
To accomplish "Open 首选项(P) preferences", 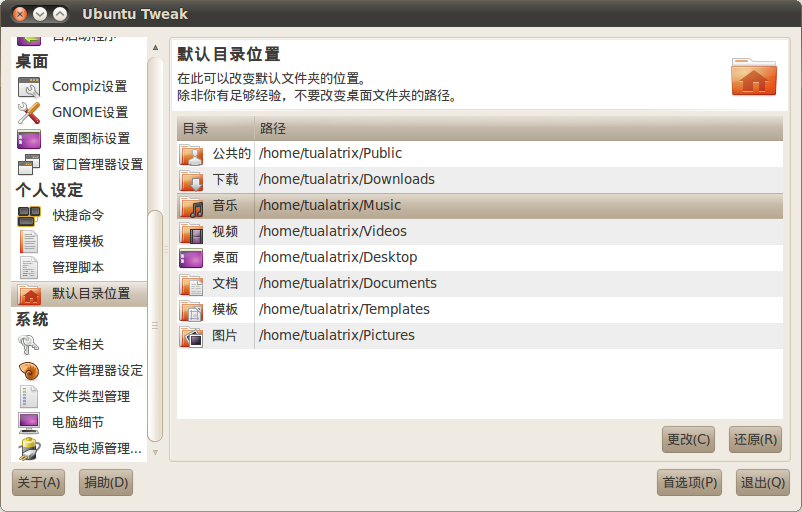I will 689,482.
